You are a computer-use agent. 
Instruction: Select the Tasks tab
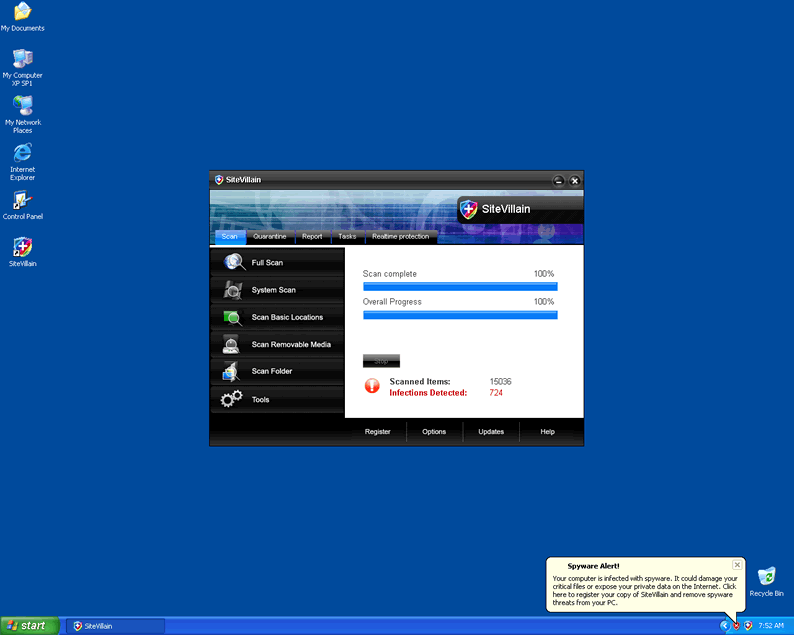point(347,237)
